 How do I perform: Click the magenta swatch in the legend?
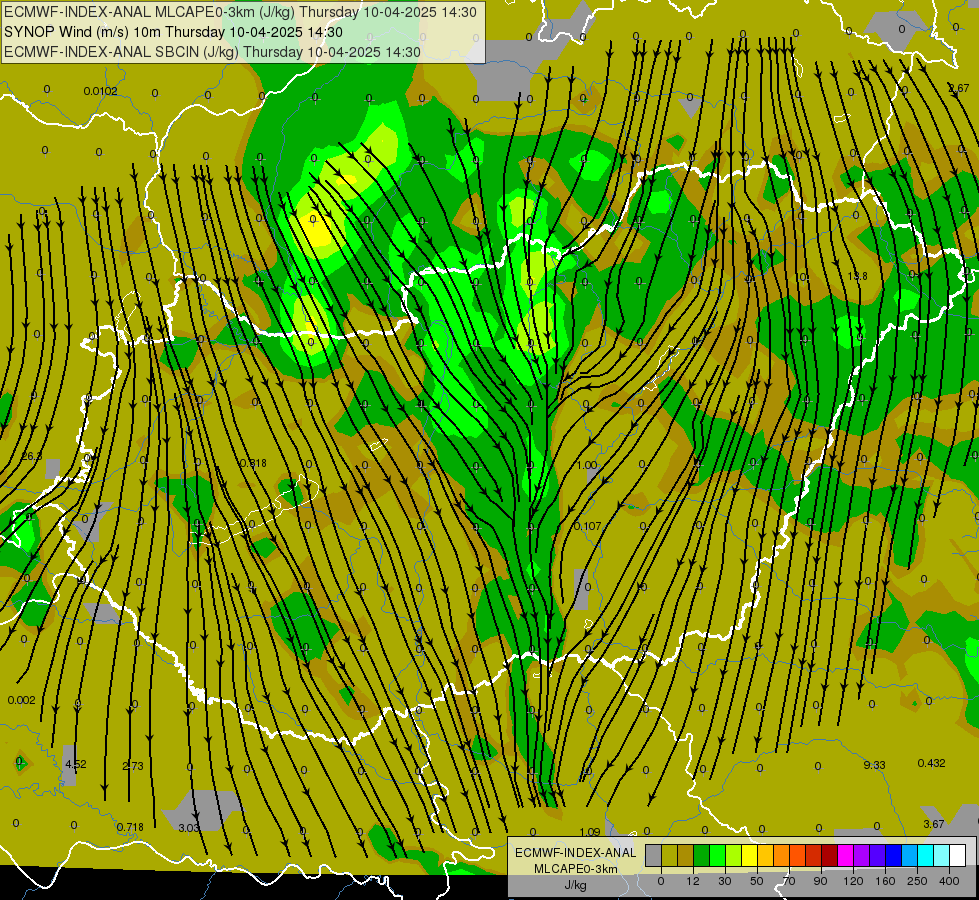846,855
